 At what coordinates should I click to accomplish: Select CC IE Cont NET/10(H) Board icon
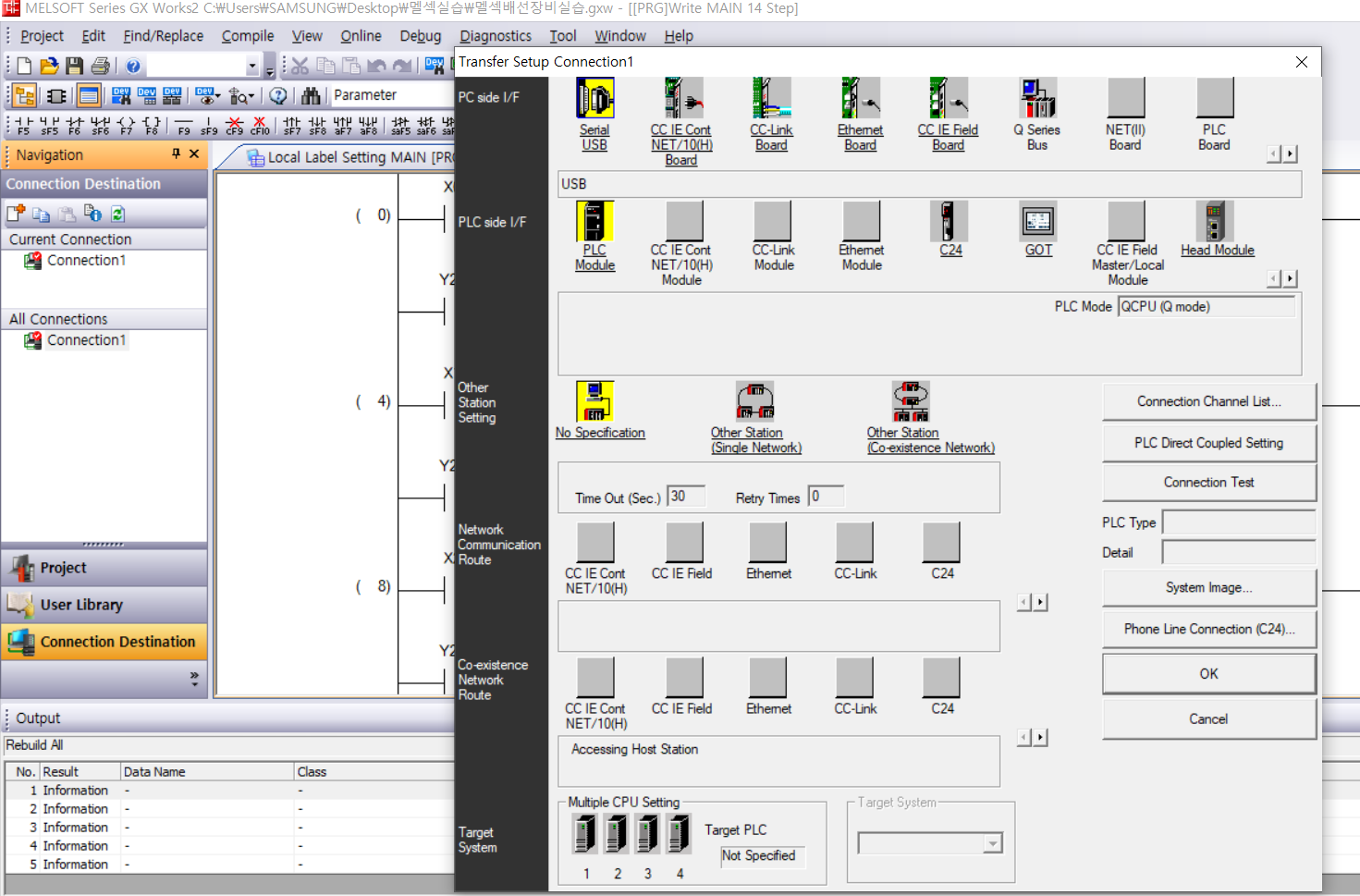(683, 98)
